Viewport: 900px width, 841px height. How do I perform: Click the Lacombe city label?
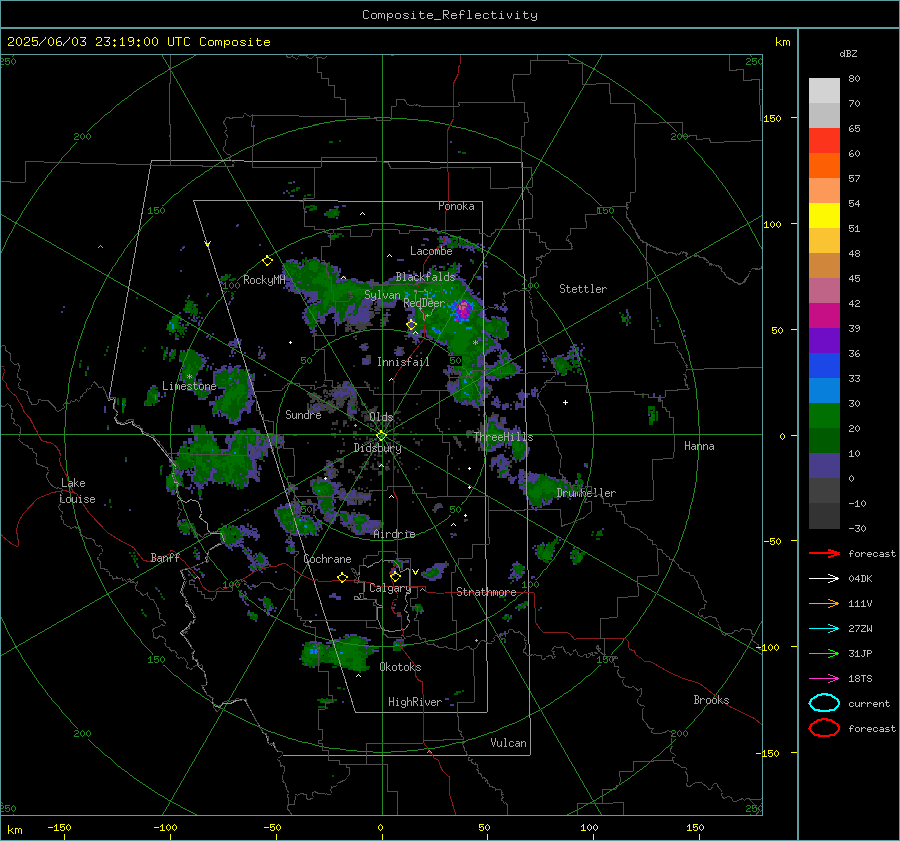point(431,251)
